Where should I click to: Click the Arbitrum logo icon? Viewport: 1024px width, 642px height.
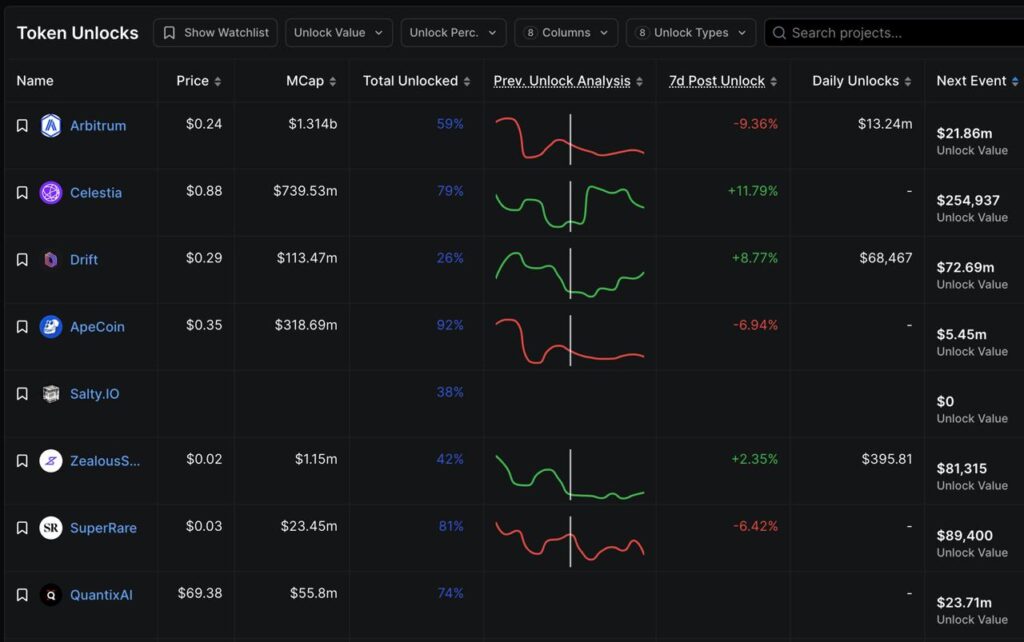(51, 126)
